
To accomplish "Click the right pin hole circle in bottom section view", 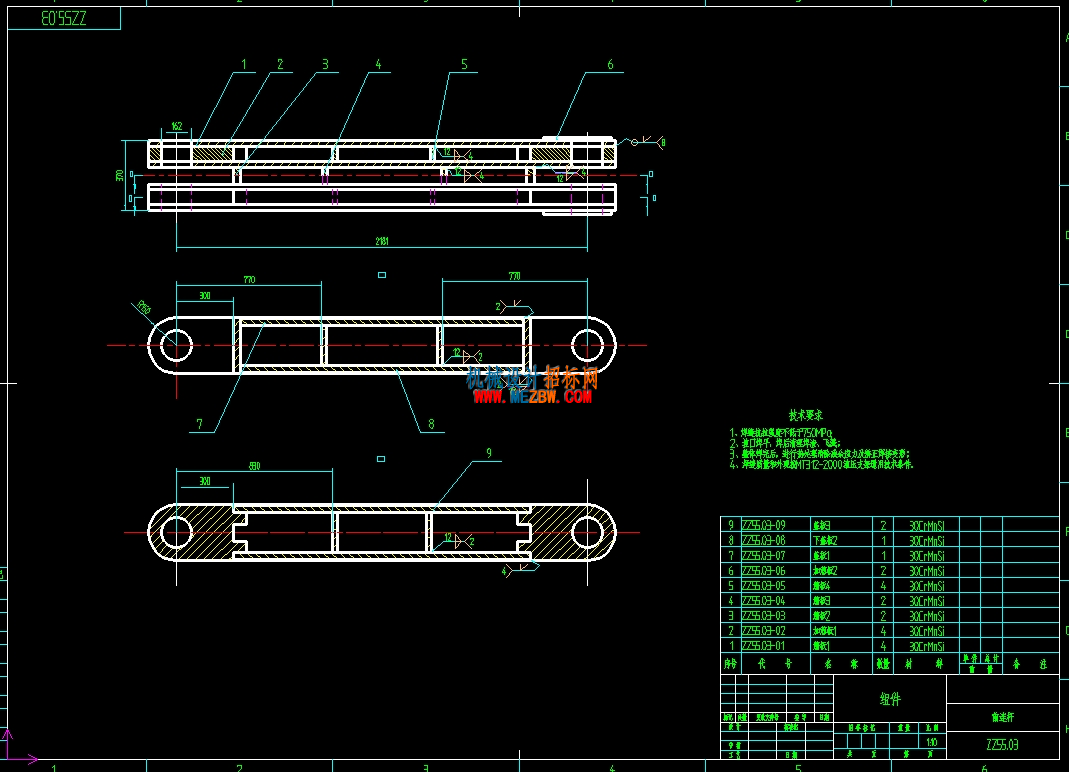I will [x=588, y=533].
